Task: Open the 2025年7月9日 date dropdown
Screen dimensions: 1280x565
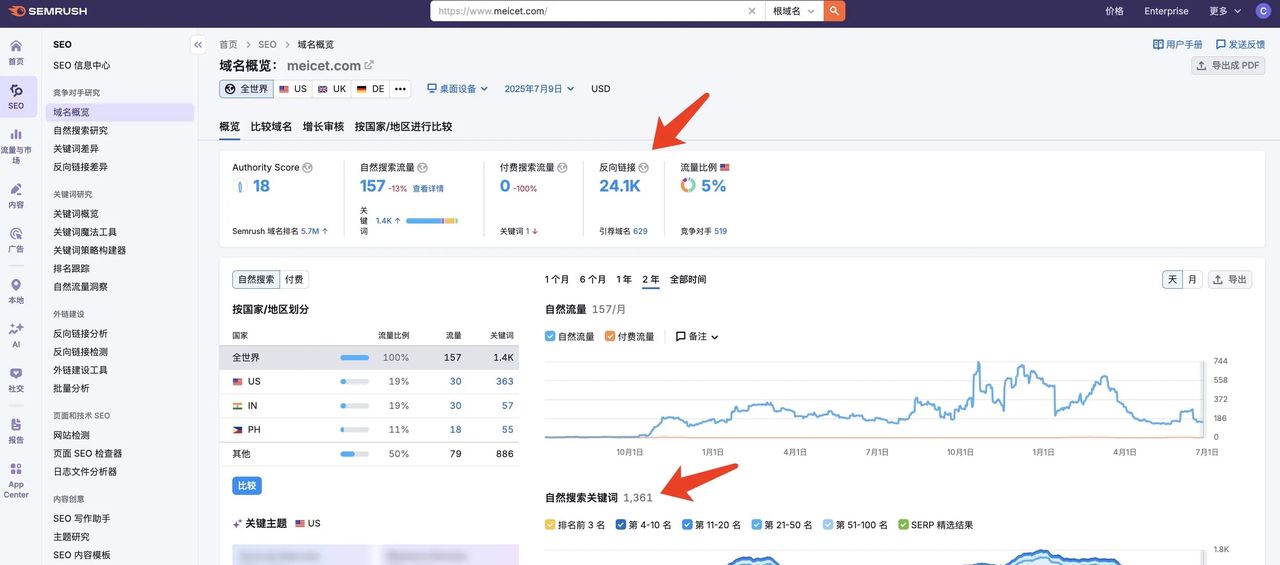Action: (539, 89)
